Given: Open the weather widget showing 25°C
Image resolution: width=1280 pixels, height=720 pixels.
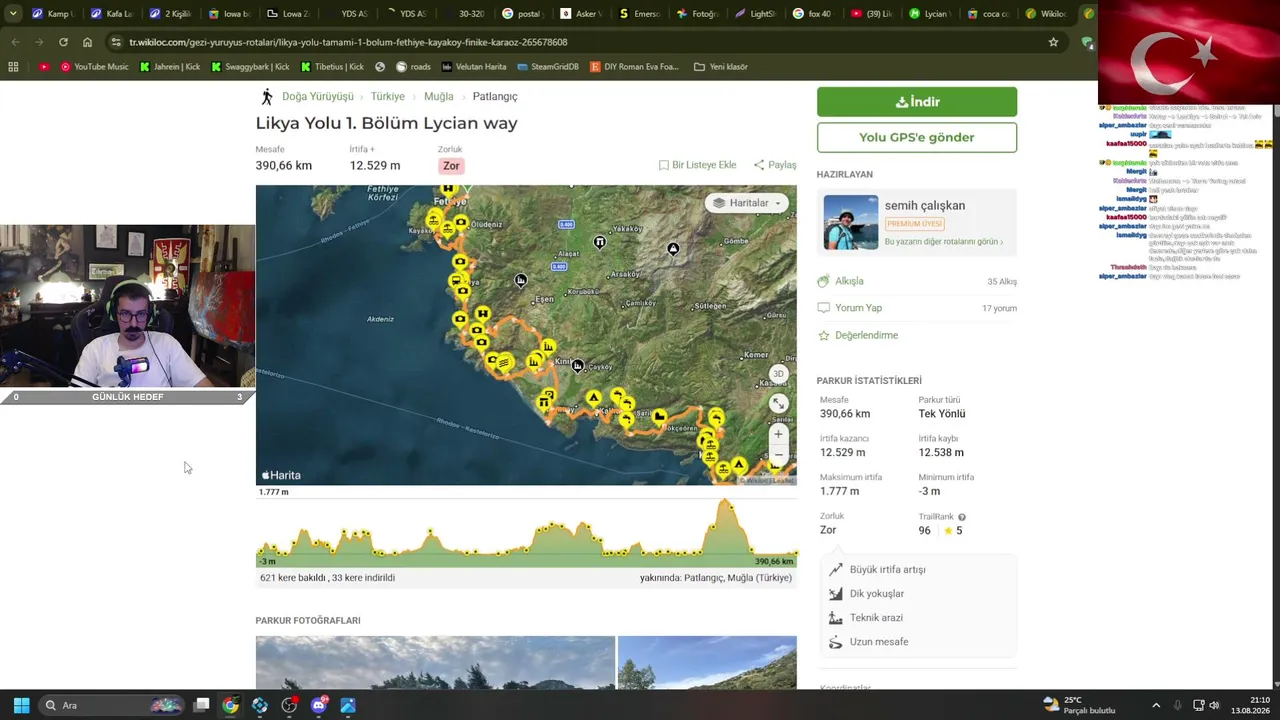Looking at the screenshot, I should (x=1079, y=705).
